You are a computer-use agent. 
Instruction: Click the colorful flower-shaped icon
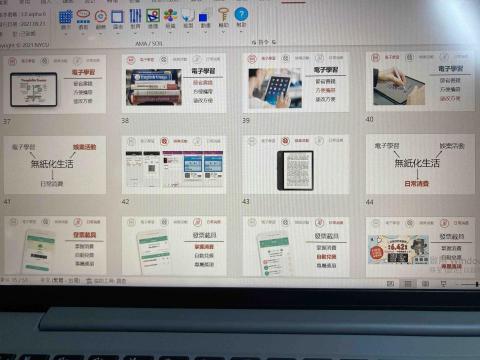point(170,16)
